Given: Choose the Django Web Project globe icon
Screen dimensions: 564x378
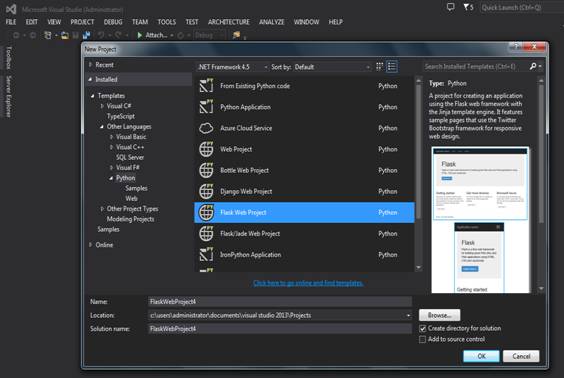Looking at the screenshot, I should (206, 191).
